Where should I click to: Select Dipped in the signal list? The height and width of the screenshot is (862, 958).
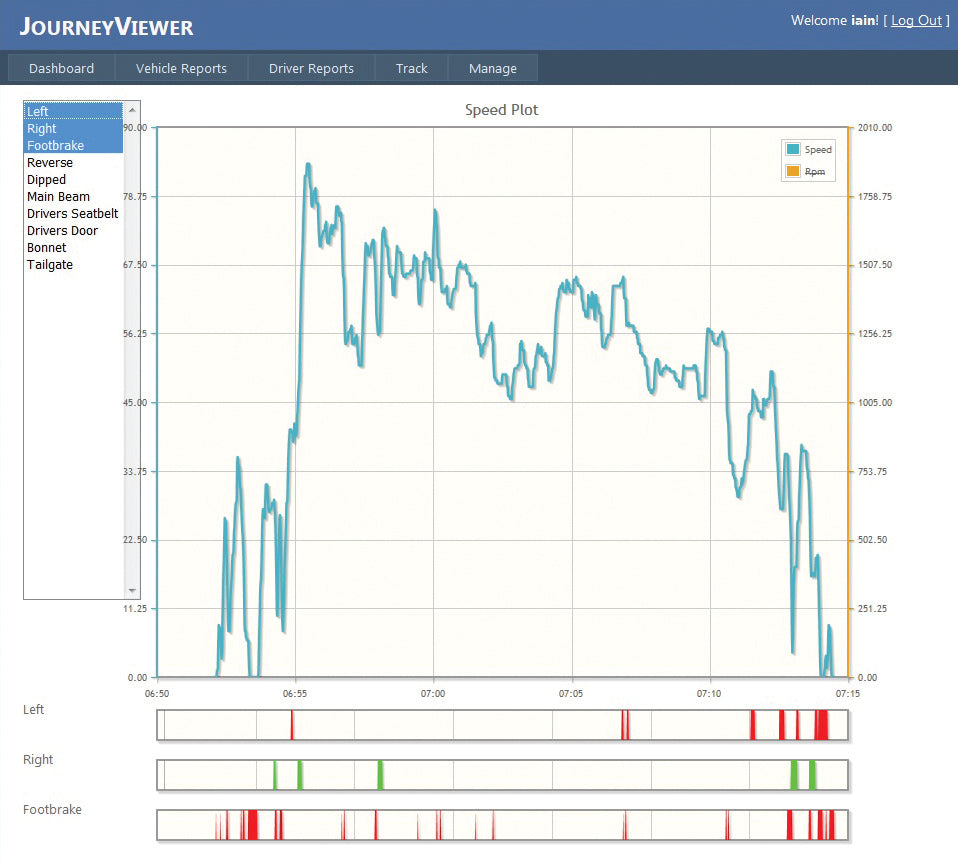tap(47, 179)
